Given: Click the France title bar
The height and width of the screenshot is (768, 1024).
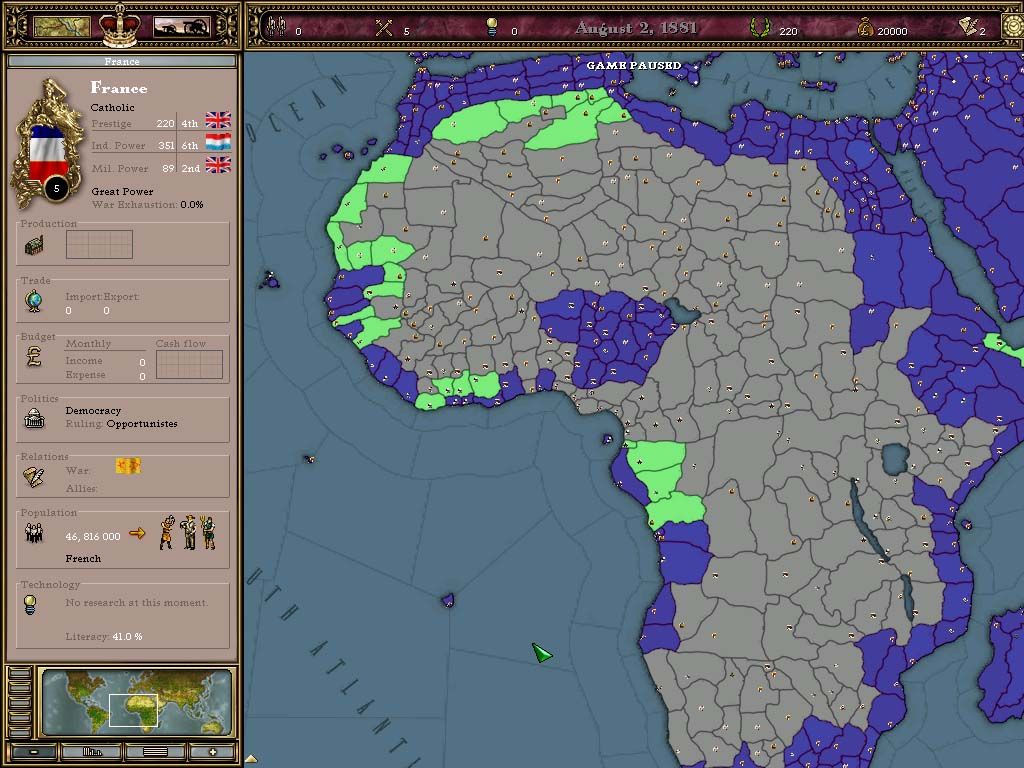Looking at the screenshot, I should pos(122,61).
